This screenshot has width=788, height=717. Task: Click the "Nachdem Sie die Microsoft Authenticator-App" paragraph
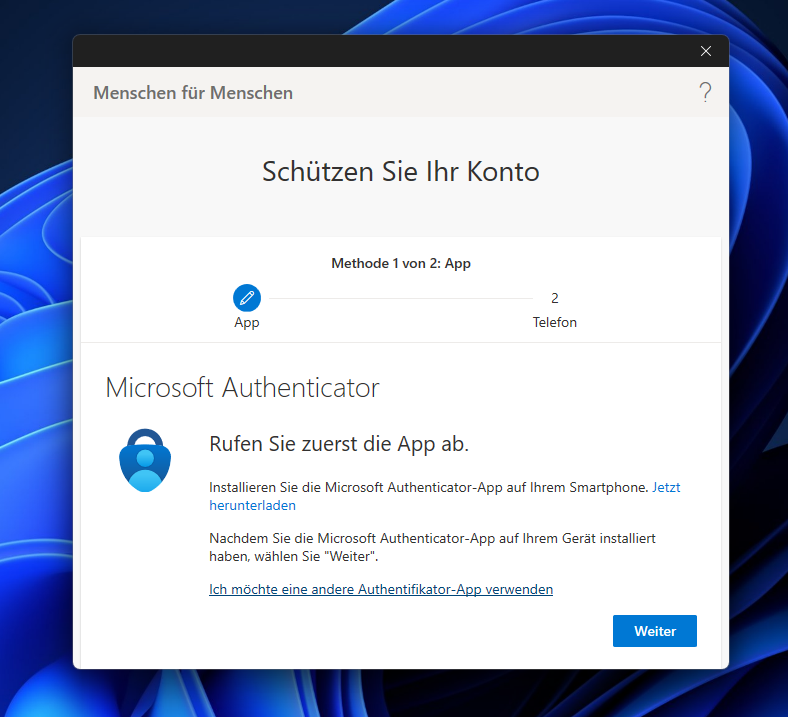(432, 547)
